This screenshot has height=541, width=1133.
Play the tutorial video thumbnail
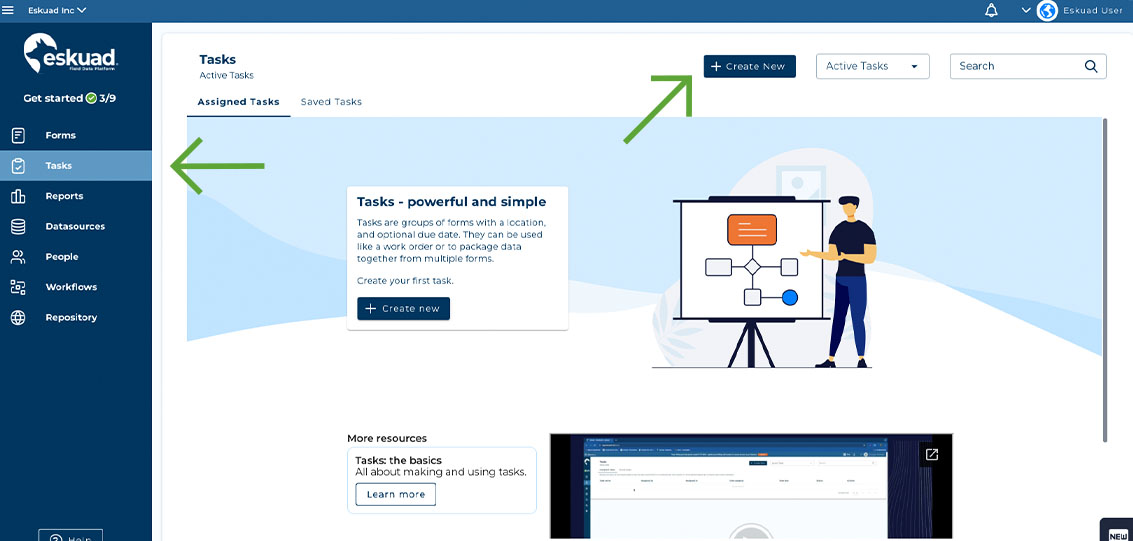coord(751,487)
